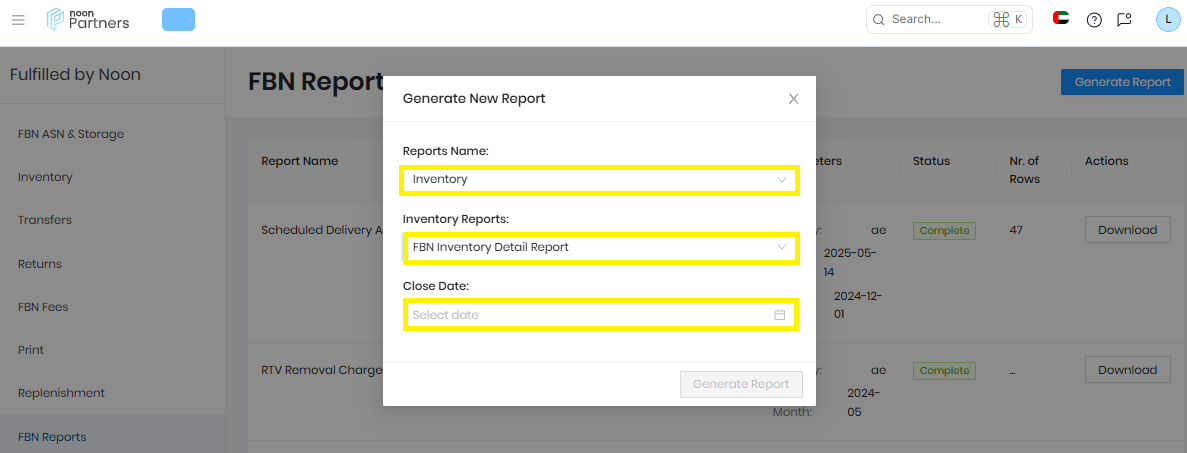Click the Scheduled Delivery report name

[x=322, y=230]
